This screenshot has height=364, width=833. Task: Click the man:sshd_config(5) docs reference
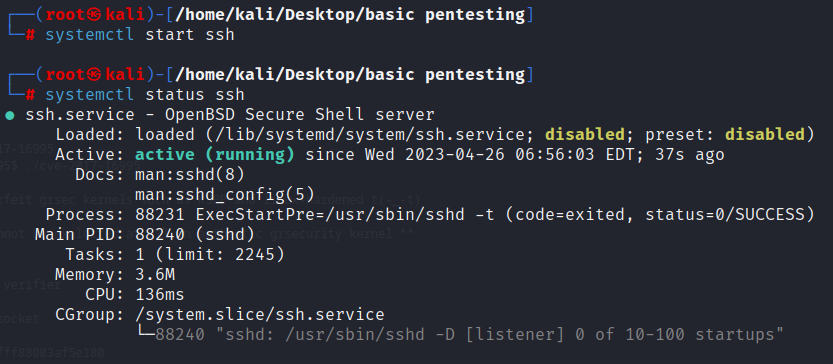[225, 195]
